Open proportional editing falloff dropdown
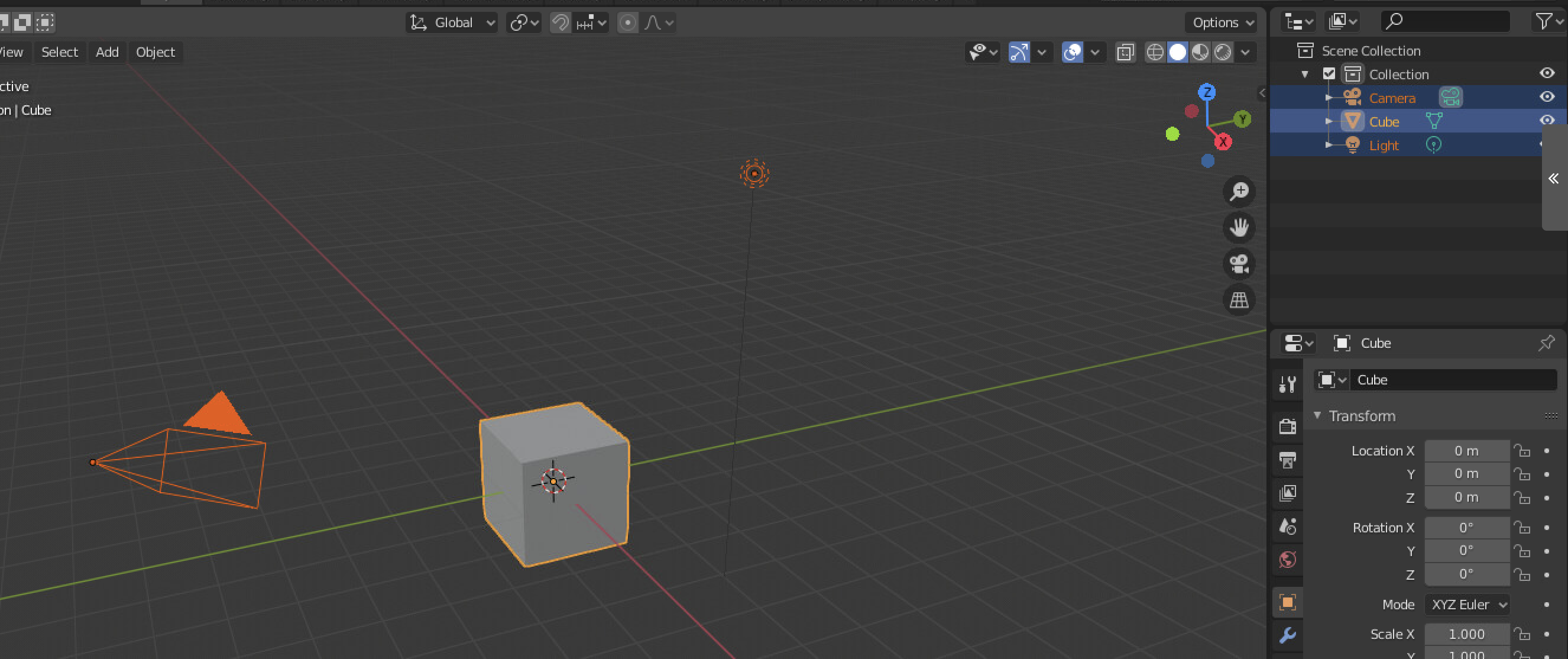Viewport: 1568px width, 659px height. [x=659, y=23]
